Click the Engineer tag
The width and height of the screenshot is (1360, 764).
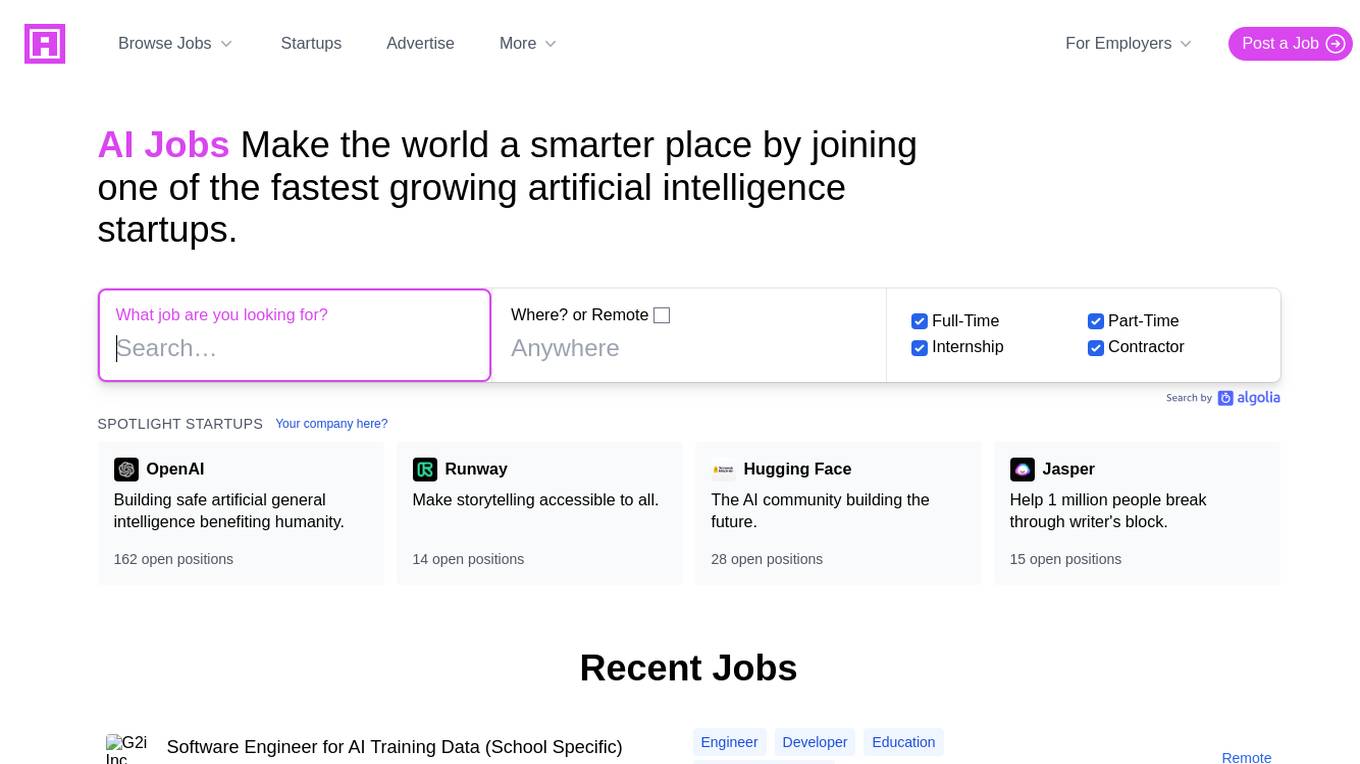(x=729, y=742)
